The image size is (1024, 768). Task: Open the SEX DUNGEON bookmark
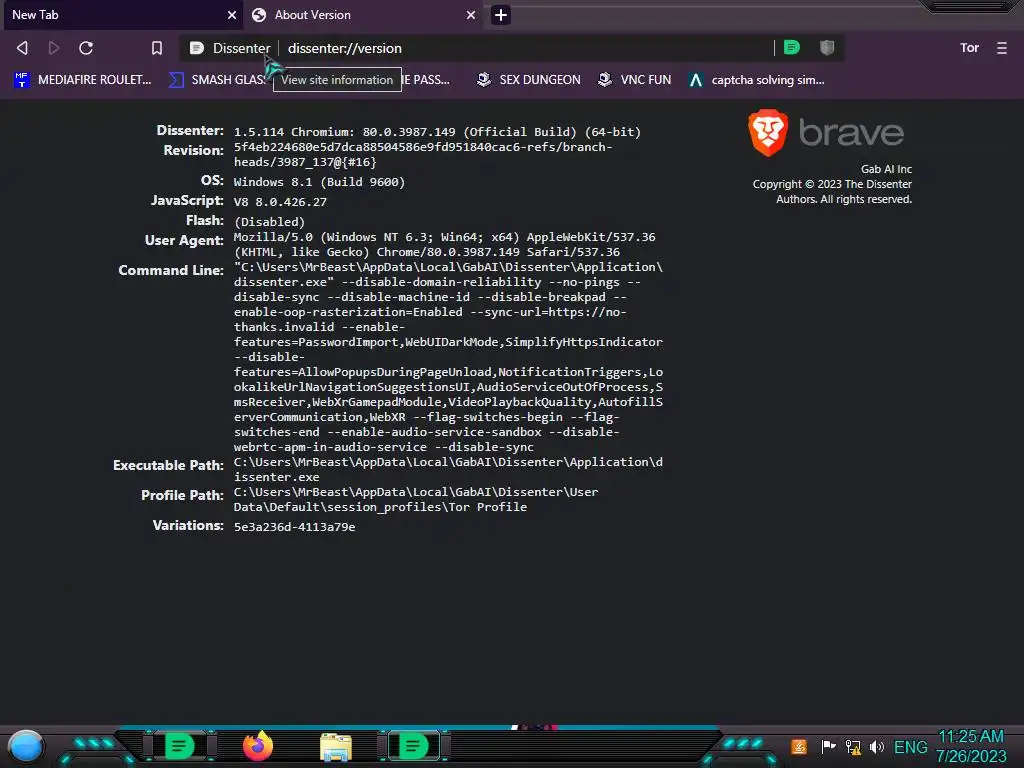(x=528, y=80)
